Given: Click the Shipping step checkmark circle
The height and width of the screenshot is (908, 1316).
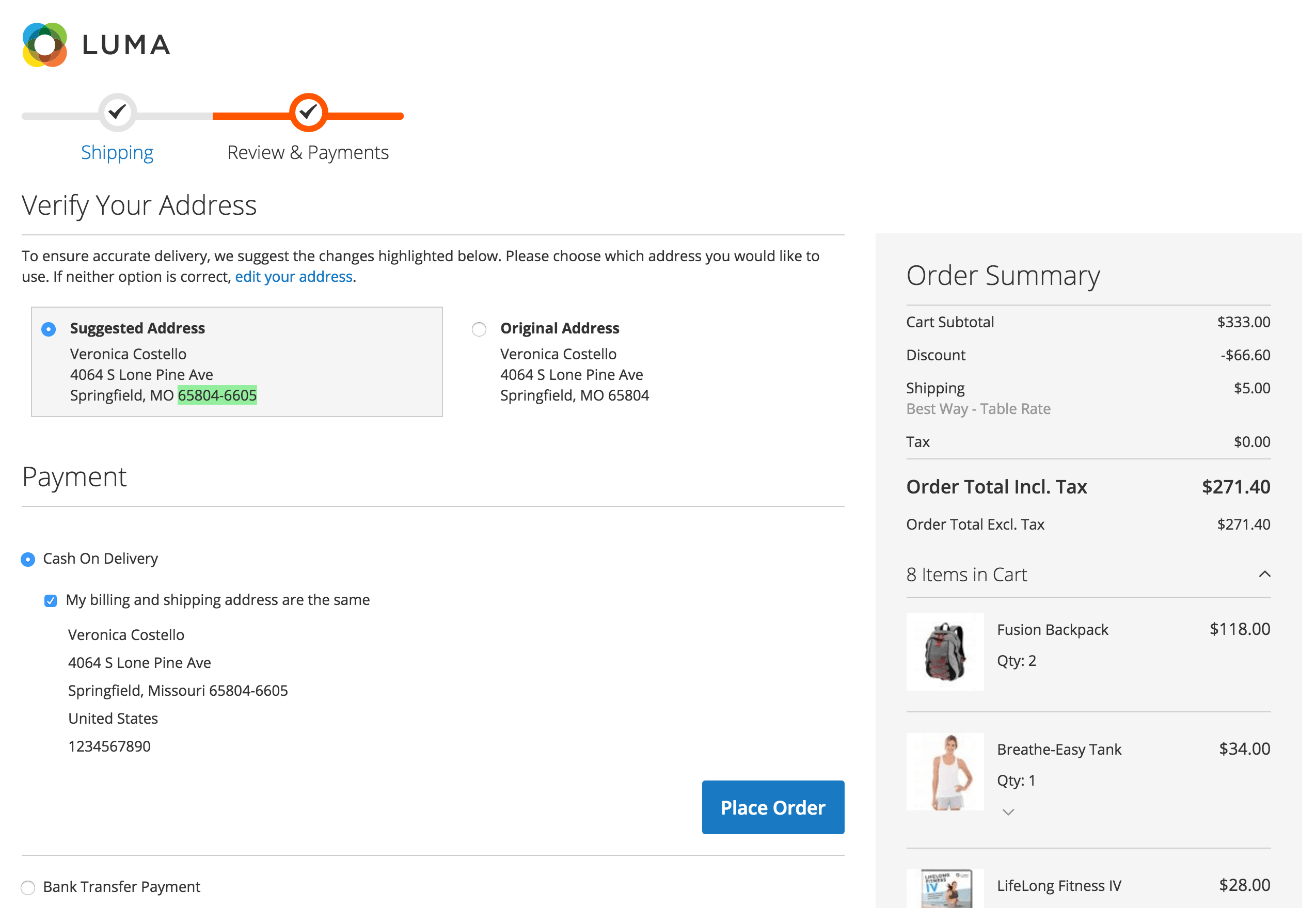Looking at the screenshot, I should [117, 112].
